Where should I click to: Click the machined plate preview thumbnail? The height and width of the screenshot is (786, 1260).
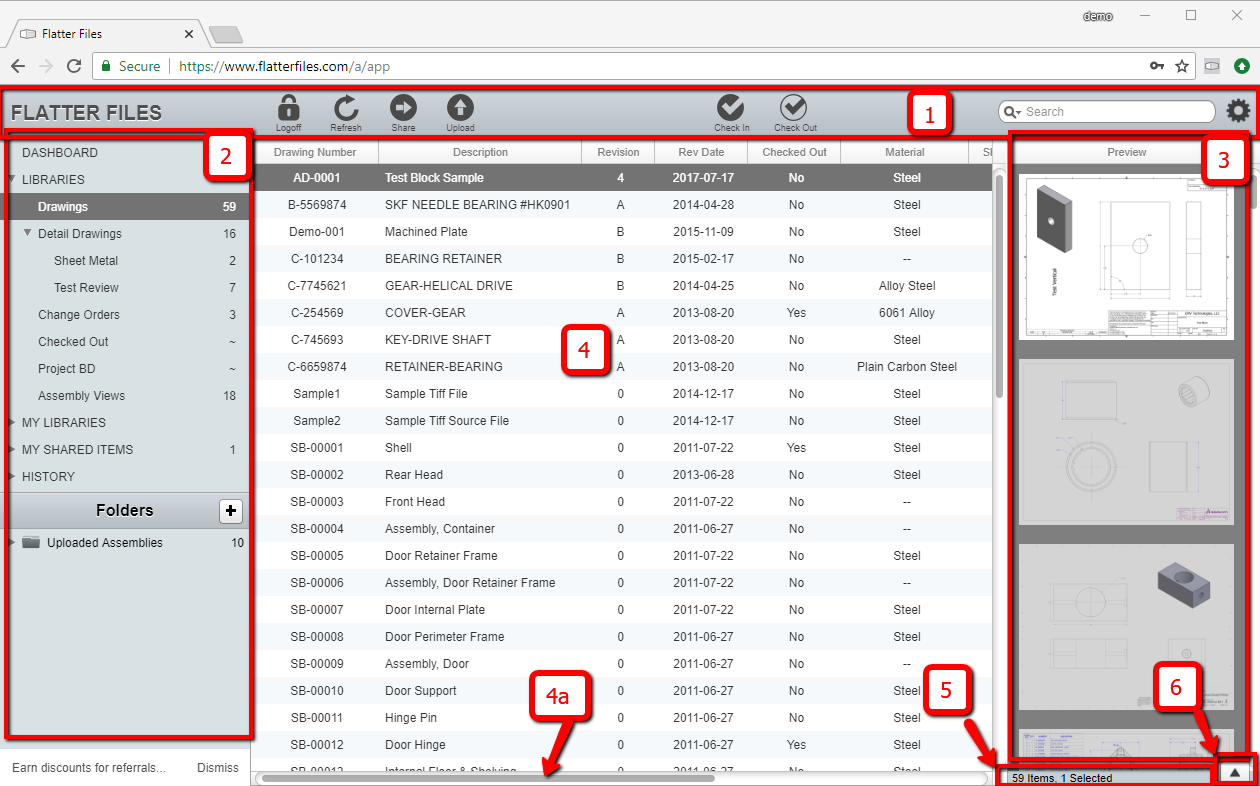1126,627
